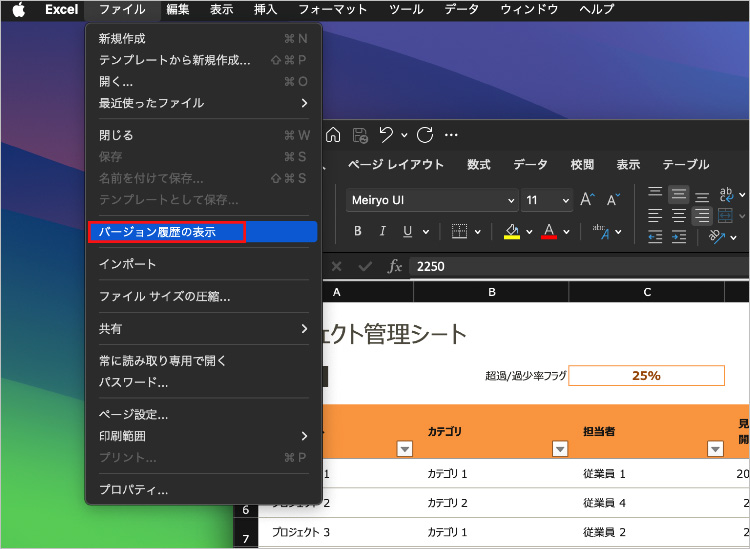
Task: Select ファイル サイズの圧縮... menu item
Action: coord(204,296)
